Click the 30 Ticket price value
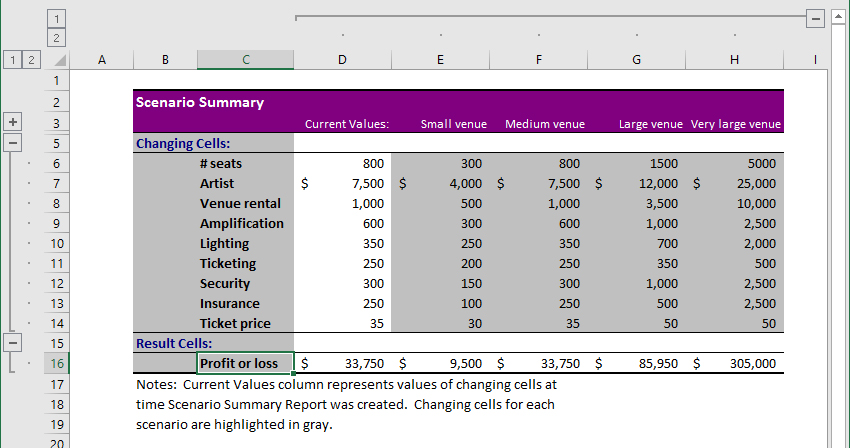 [x=475, y=323]
